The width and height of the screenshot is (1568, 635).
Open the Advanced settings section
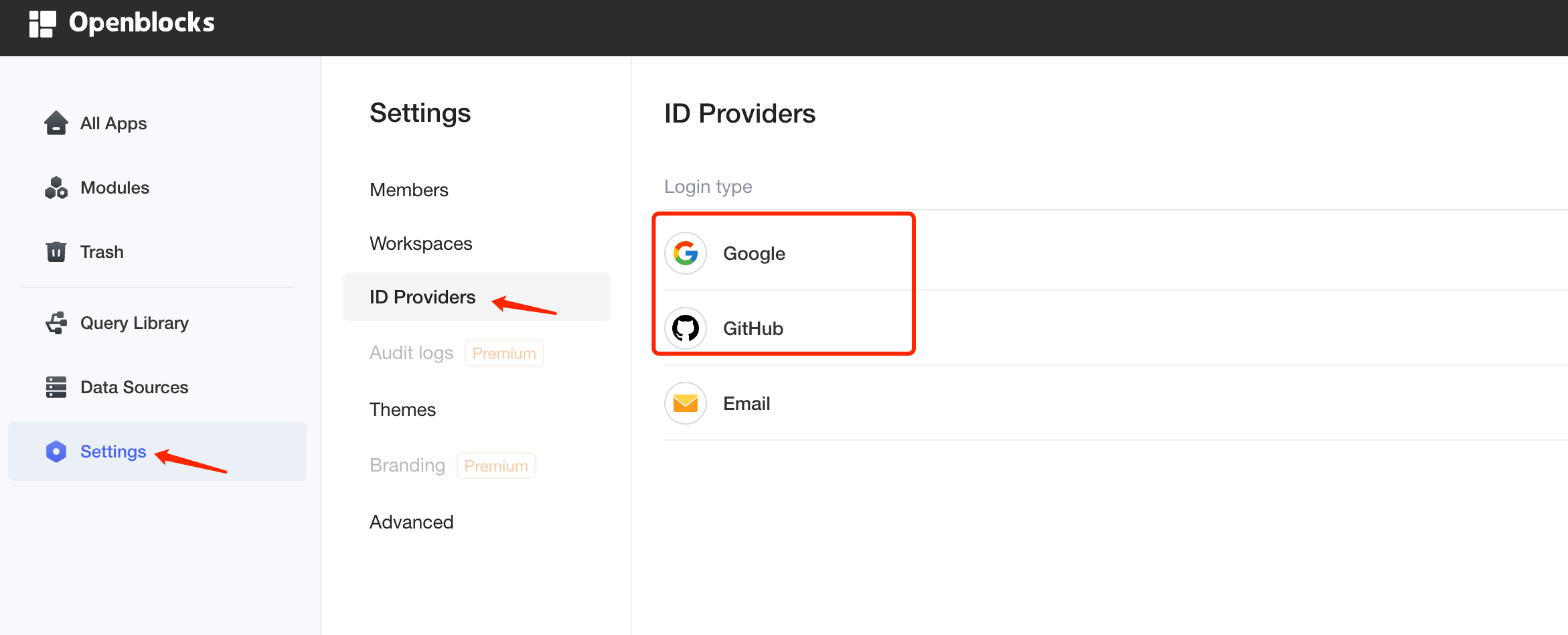411,522
